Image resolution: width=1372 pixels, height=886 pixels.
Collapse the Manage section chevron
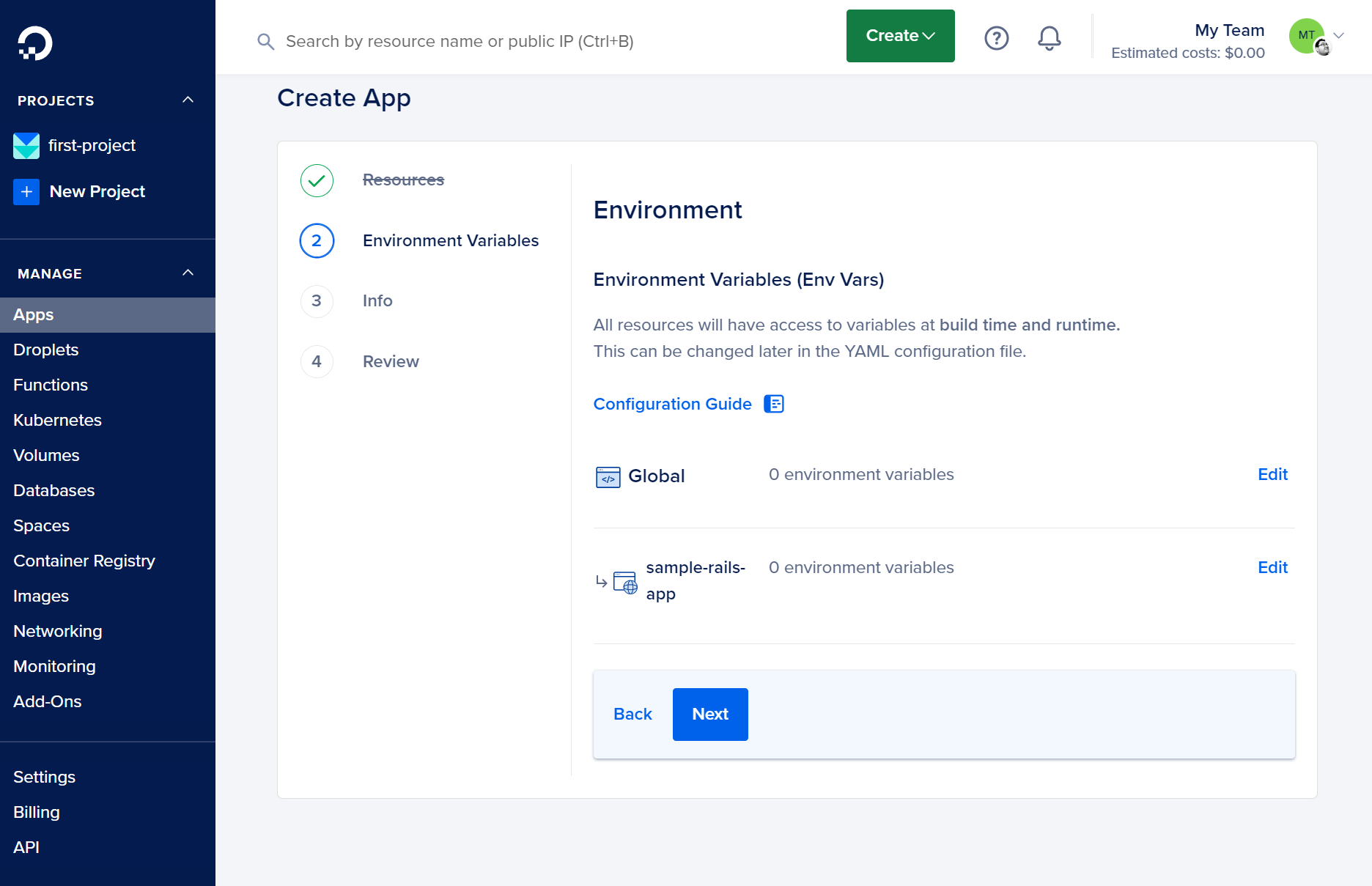188,273
